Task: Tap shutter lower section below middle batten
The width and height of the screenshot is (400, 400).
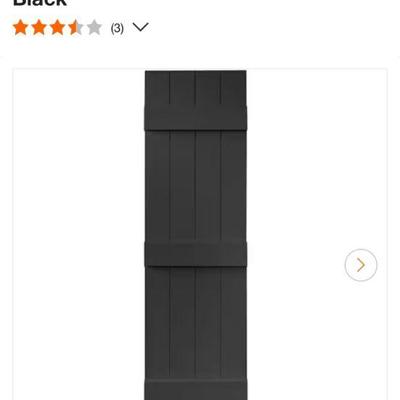Action: 196,323
